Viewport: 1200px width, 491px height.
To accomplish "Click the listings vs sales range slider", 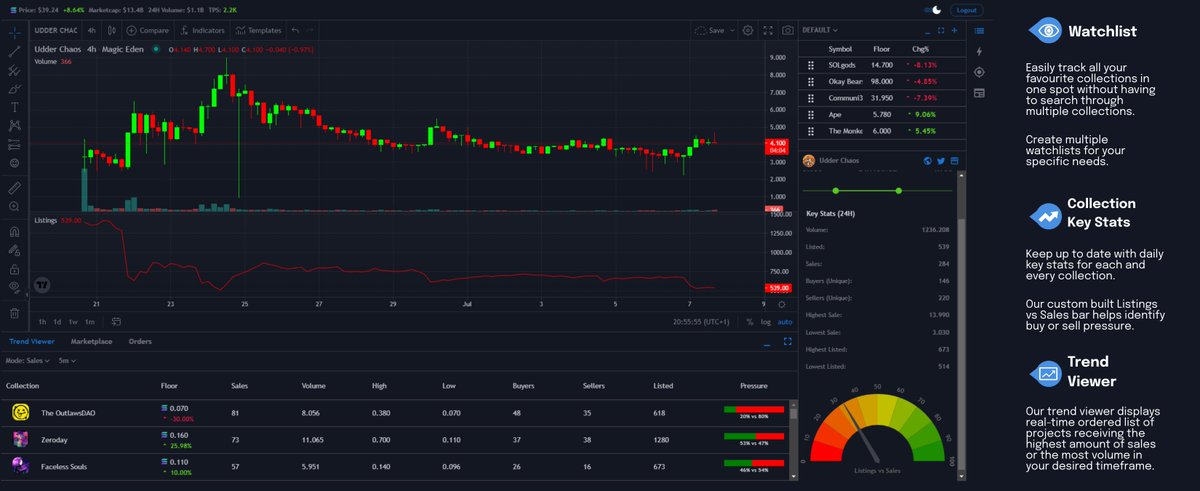I will (880, 190).
